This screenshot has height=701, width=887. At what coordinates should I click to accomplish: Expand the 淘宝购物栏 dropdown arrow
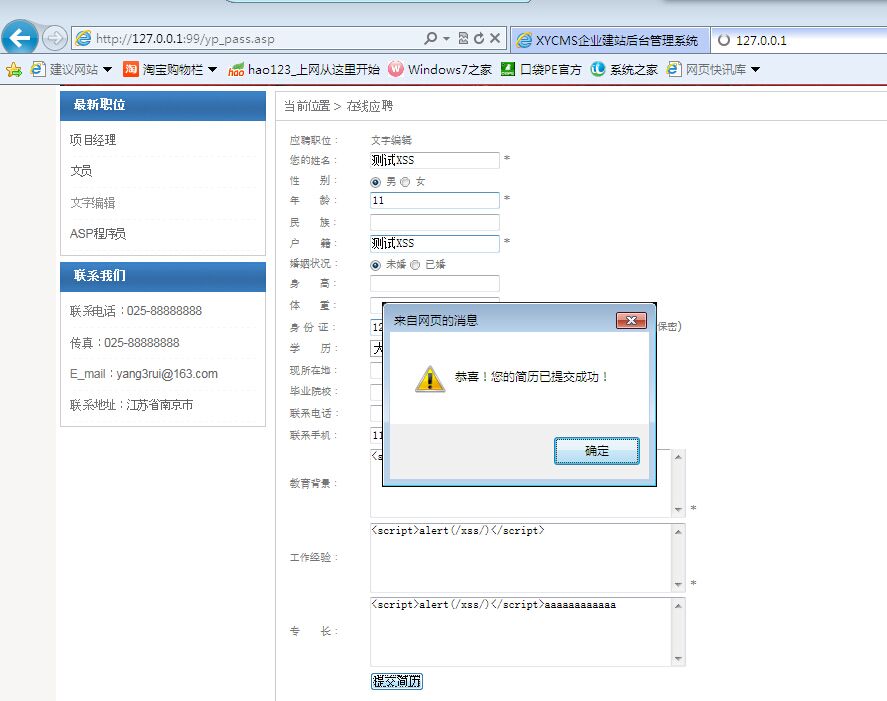[x=213, y=70]
